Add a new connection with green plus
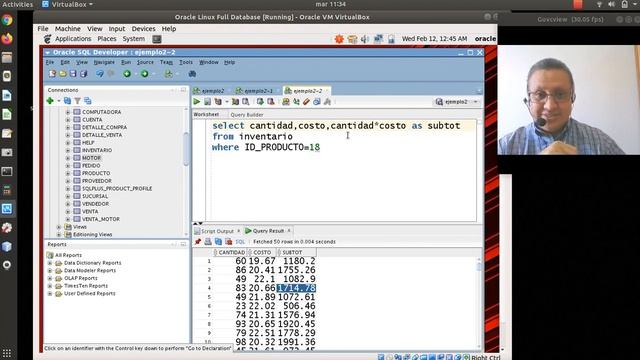Viewport: 640px width, 360px height. (x=50, y=100)
